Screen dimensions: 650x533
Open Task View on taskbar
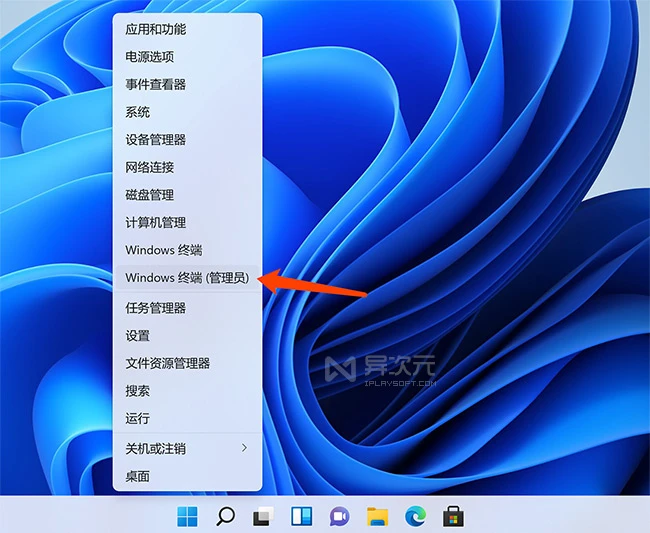(264, 516)
